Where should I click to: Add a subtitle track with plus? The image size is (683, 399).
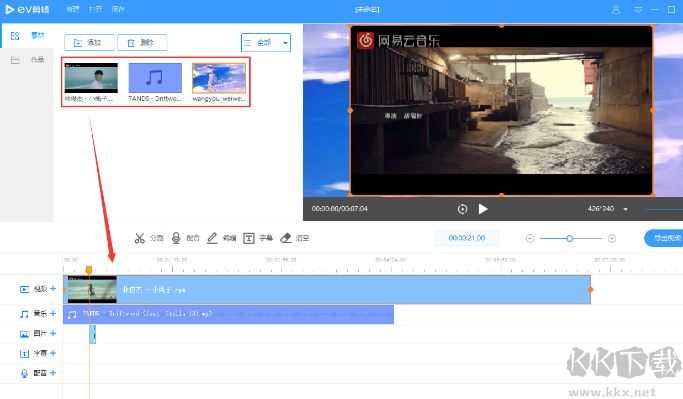coord(53,353)
